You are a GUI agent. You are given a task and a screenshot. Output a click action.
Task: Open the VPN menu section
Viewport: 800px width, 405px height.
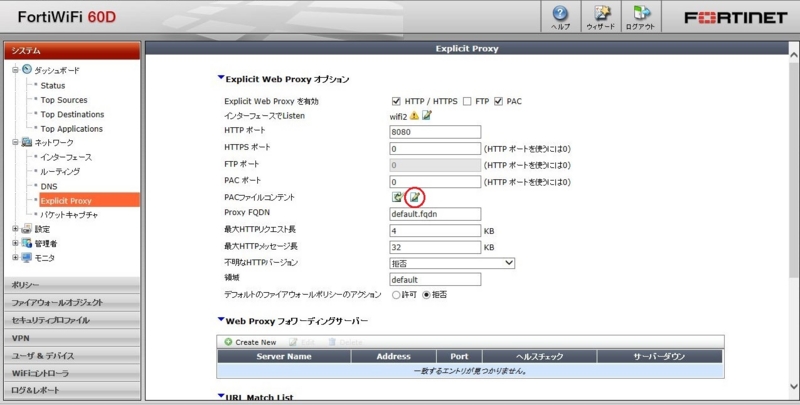(72, 338)
